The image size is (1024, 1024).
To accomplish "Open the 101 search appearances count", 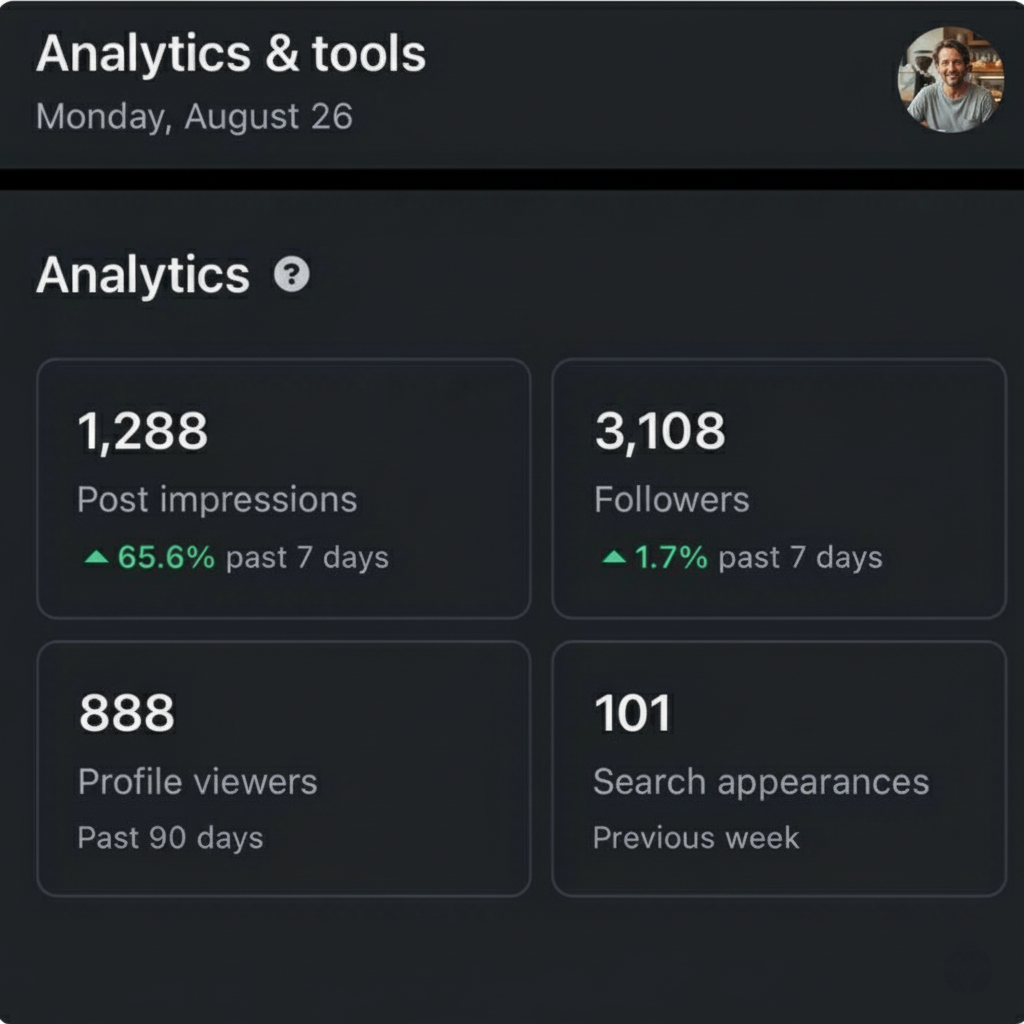I will pyautogui.click(x=632, y=714).
